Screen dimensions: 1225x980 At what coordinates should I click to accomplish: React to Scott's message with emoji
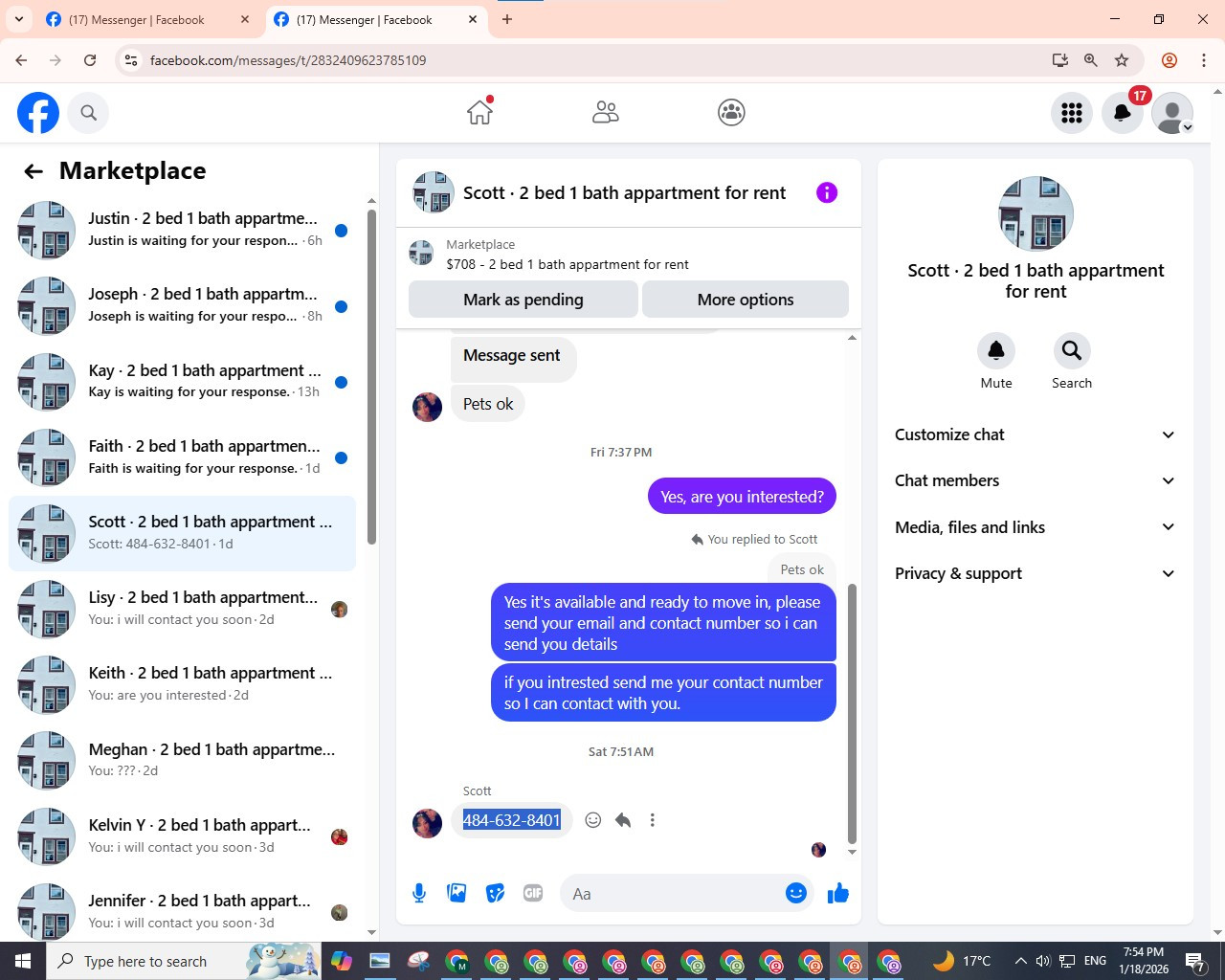click(593, 820)
